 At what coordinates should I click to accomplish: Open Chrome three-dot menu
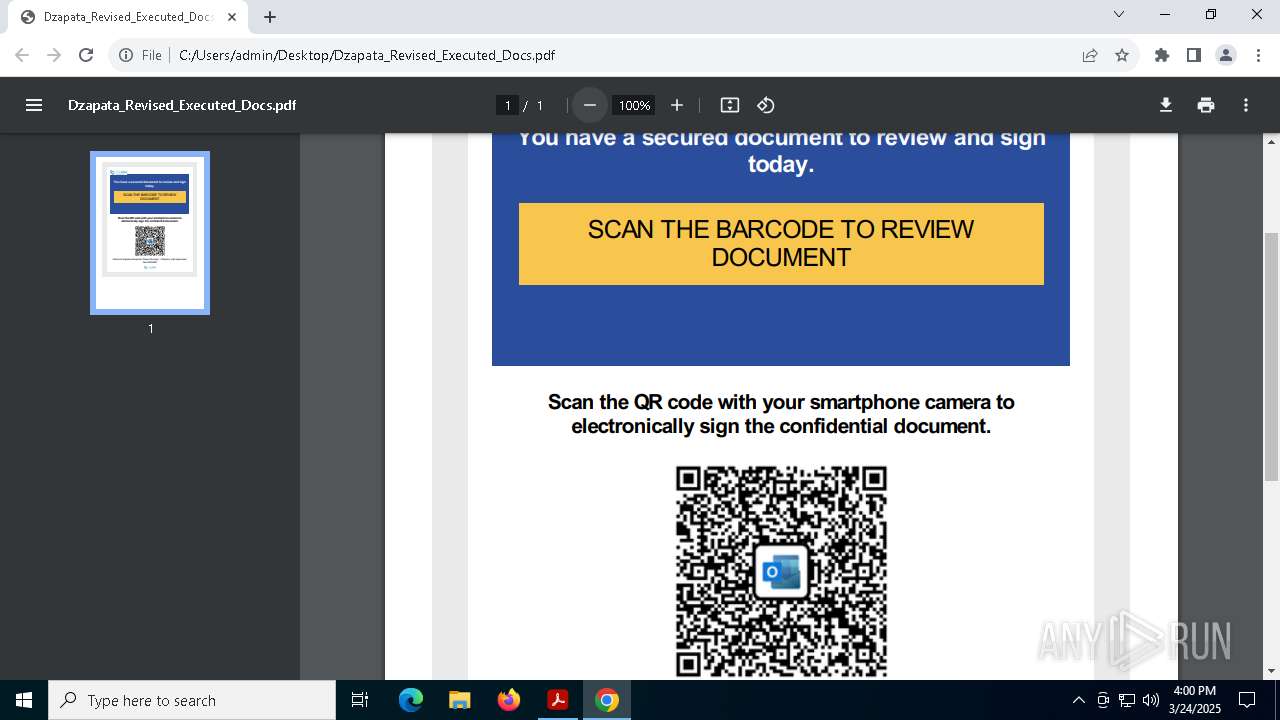tap(1258, 55)
